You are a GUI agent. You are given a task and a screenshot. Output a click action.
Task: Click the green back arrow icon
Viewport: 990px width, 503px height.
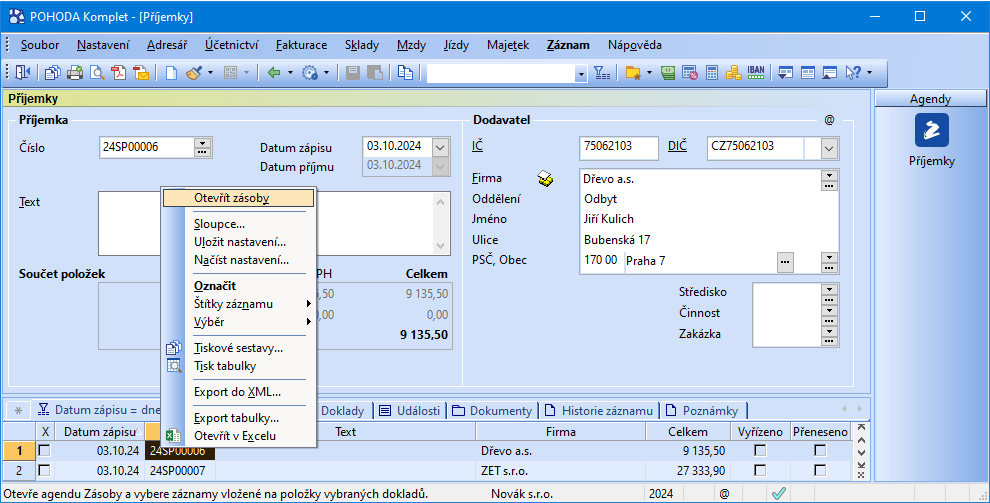pos(274,73)
